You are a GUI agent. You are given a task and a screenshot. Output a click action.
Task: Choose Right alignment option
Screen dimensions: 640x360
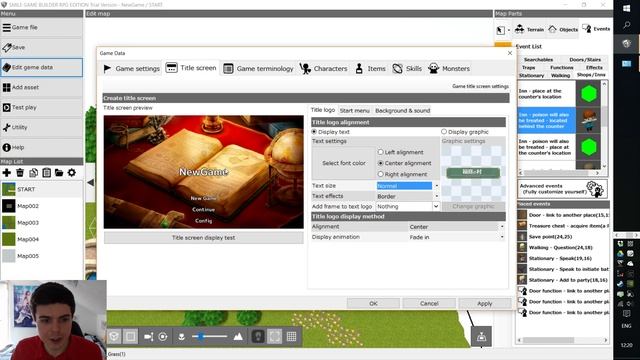380,174
